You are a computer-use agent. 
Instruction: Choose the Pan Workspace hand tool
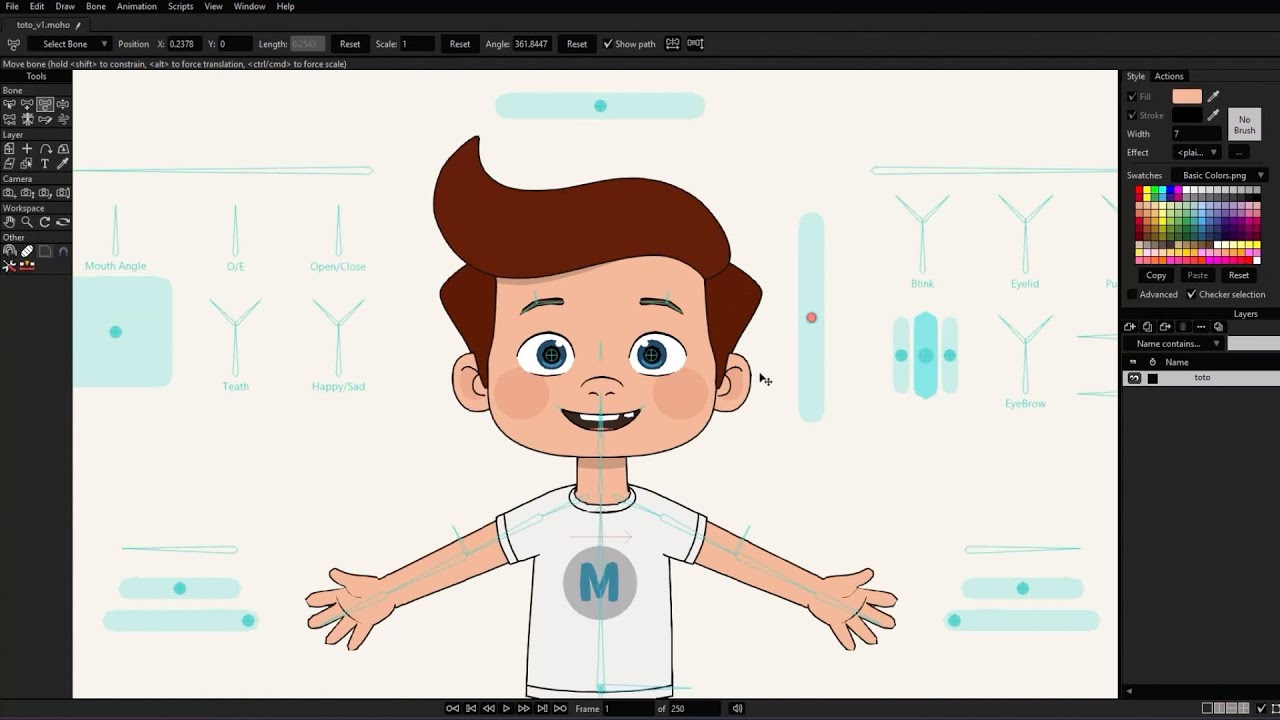tap(9, 222)
